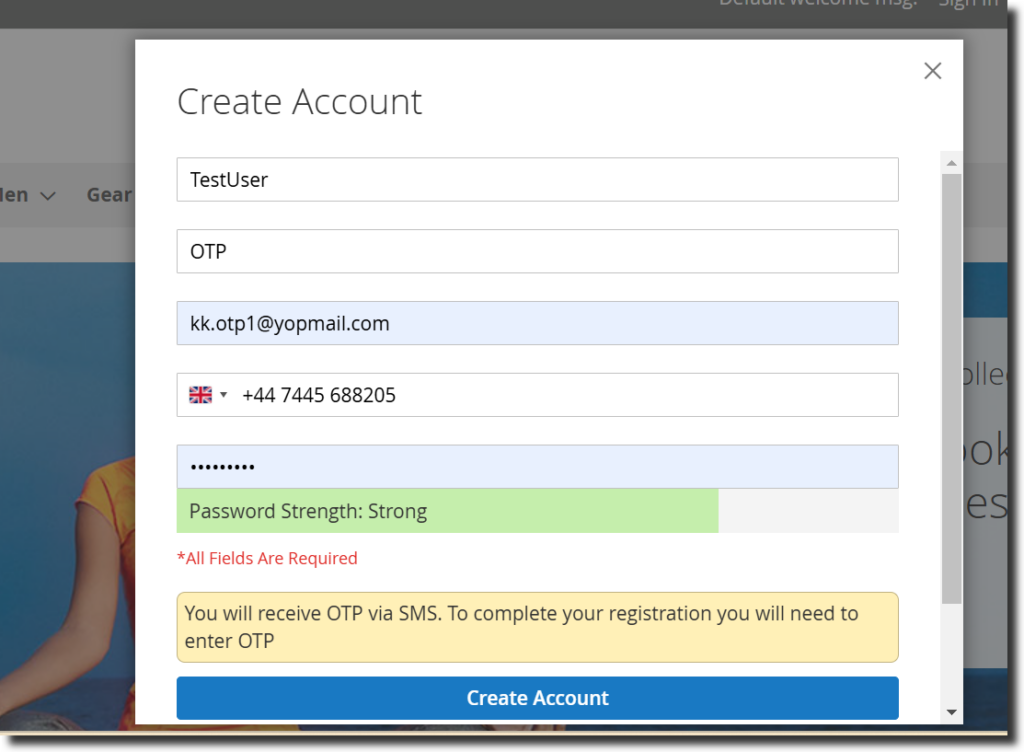Click the first name field containing TestUser

click(x=537, y=179)
